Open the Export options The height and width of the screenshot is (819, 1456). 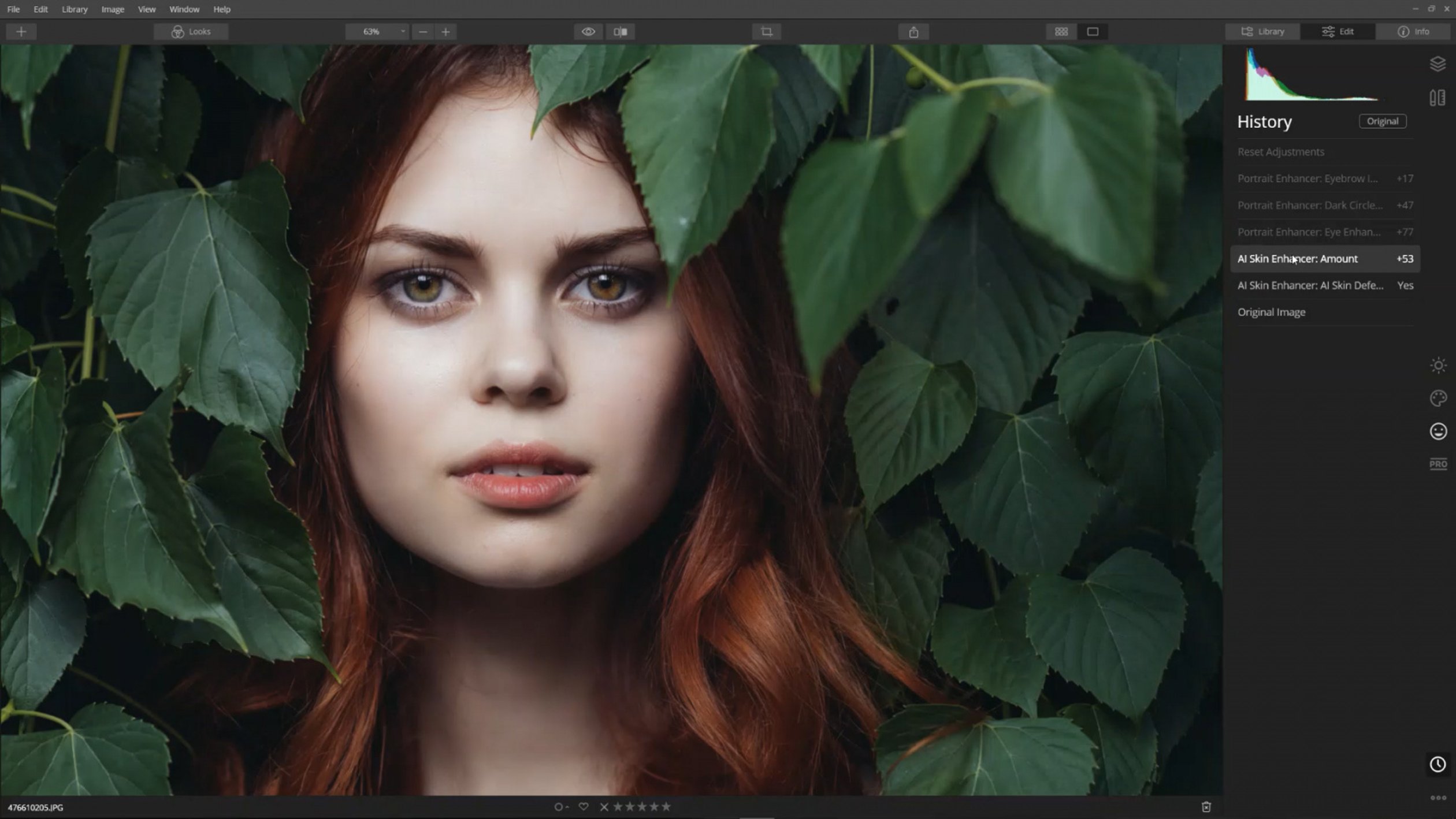tap(915, 32)
